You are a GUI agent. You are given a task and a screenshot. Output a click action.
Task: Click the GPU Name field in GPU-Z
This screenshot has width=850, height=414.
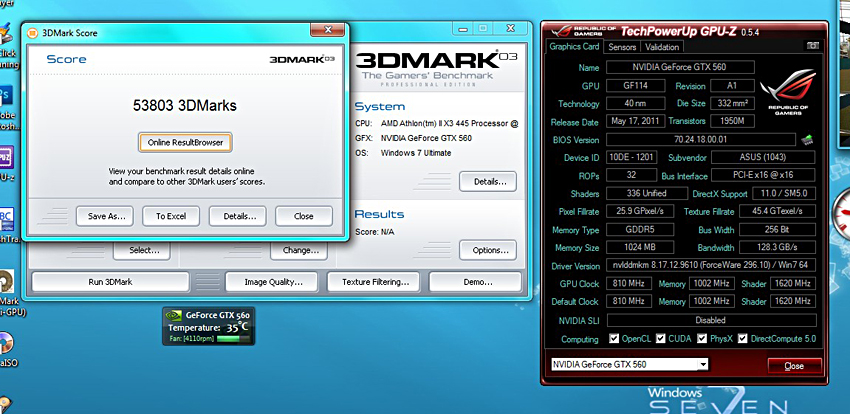(680, 67)
